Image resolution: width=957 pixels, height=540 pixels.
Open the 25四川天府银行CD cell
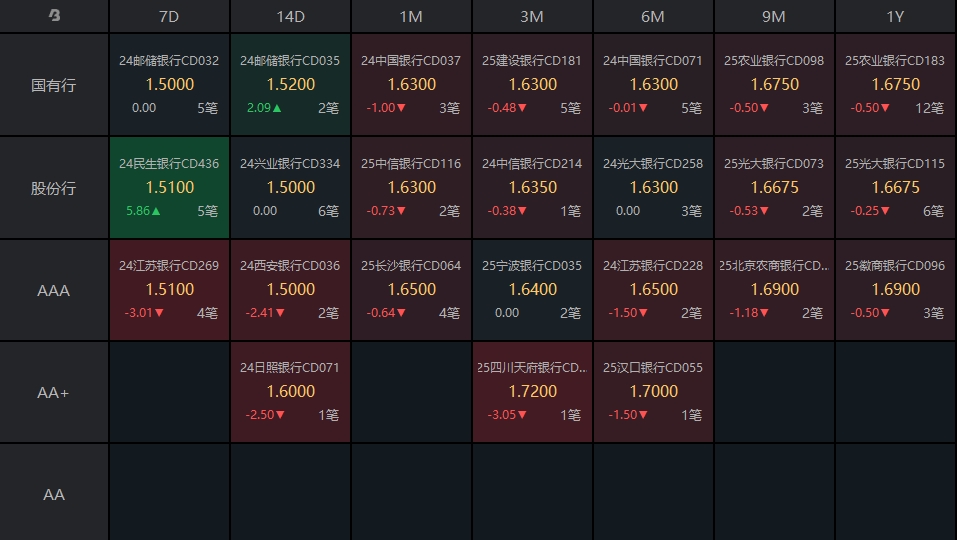point(532,392)
